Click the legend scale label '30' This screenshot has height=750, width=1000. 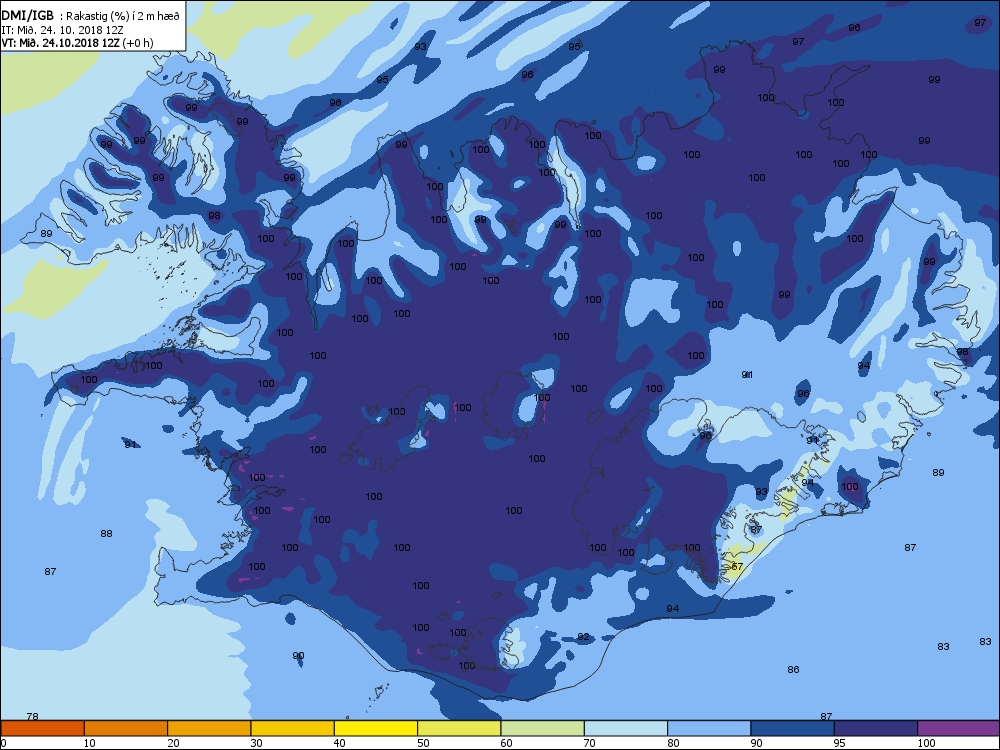tap(256, 743)
